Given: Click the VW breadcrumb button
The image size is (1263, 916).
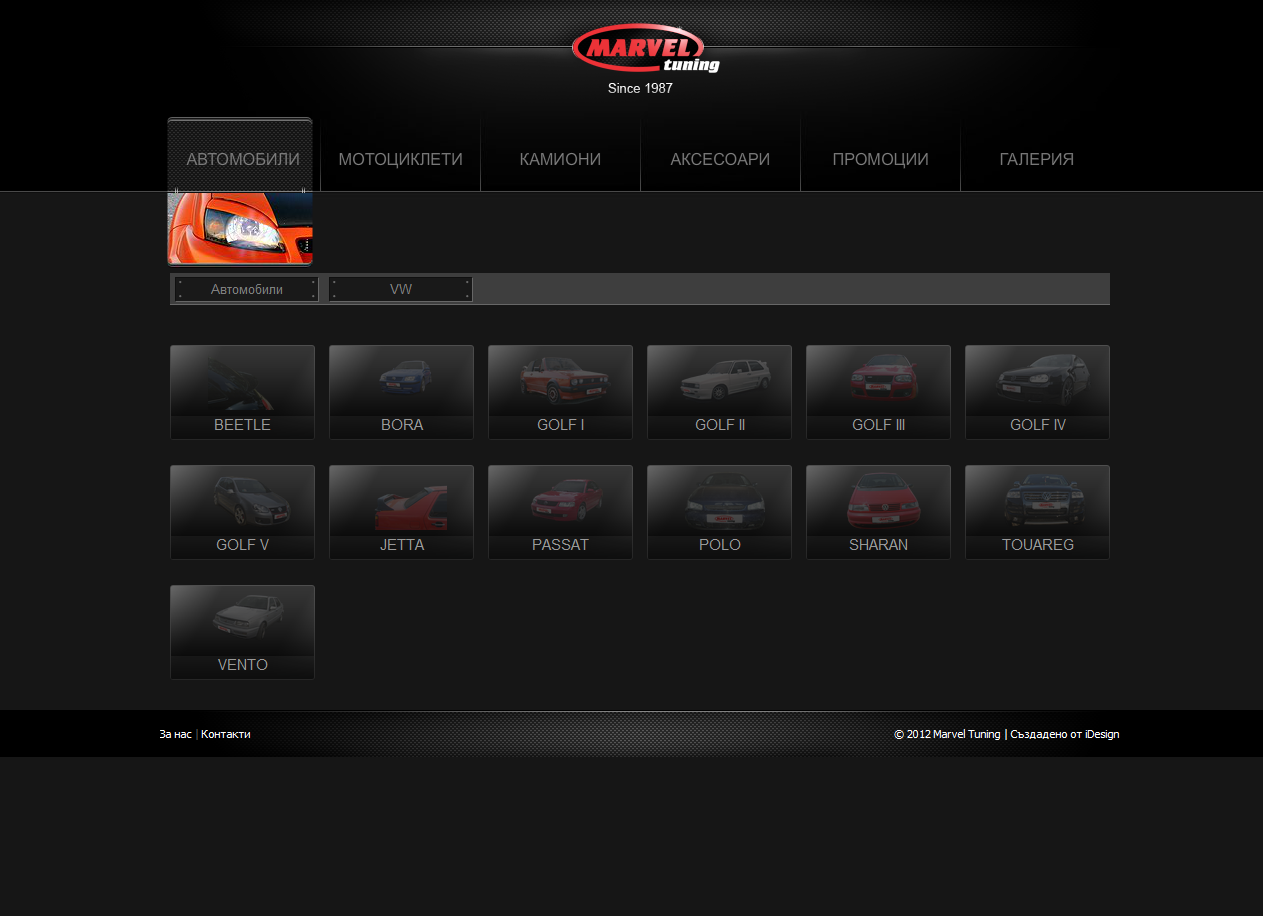Looking at the screenshot, I should (400, 289).
